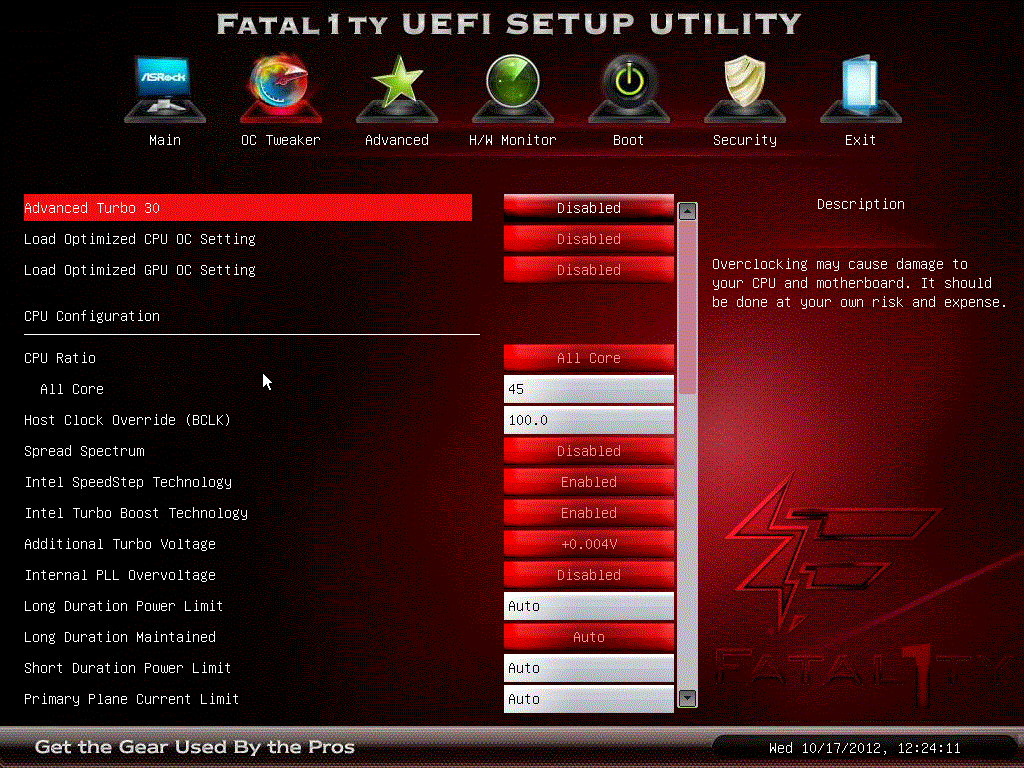Image resolution: width=1024 pixels, height=768 pixels.
Task: Switch to the Boot tab label
Action: pyautogui.click(x=628, y=140)
